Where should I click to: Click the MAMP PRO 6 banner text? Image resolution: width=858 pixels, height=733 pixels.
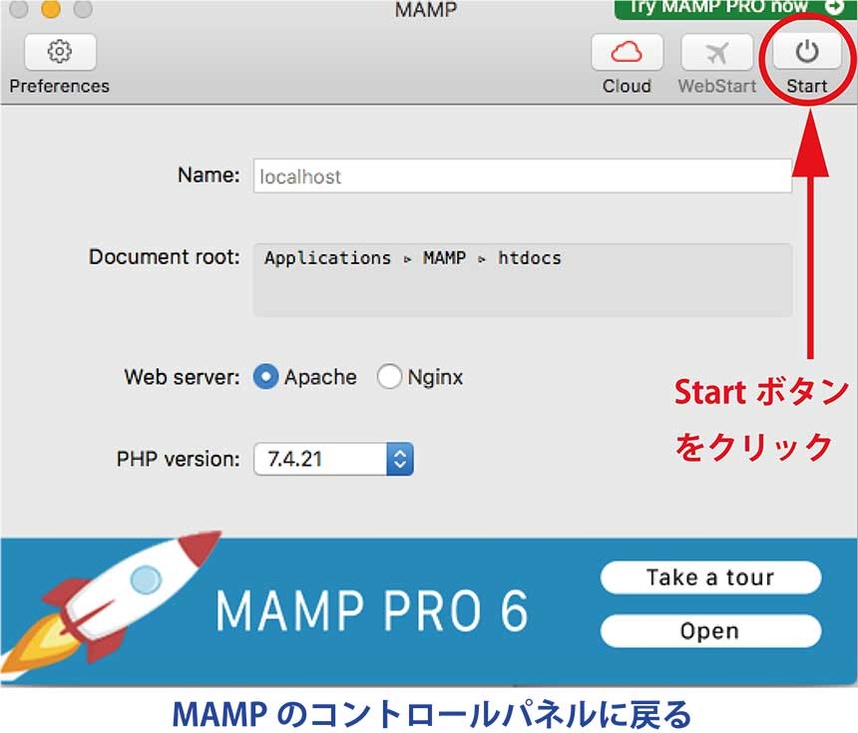click(x=372, y=610)
